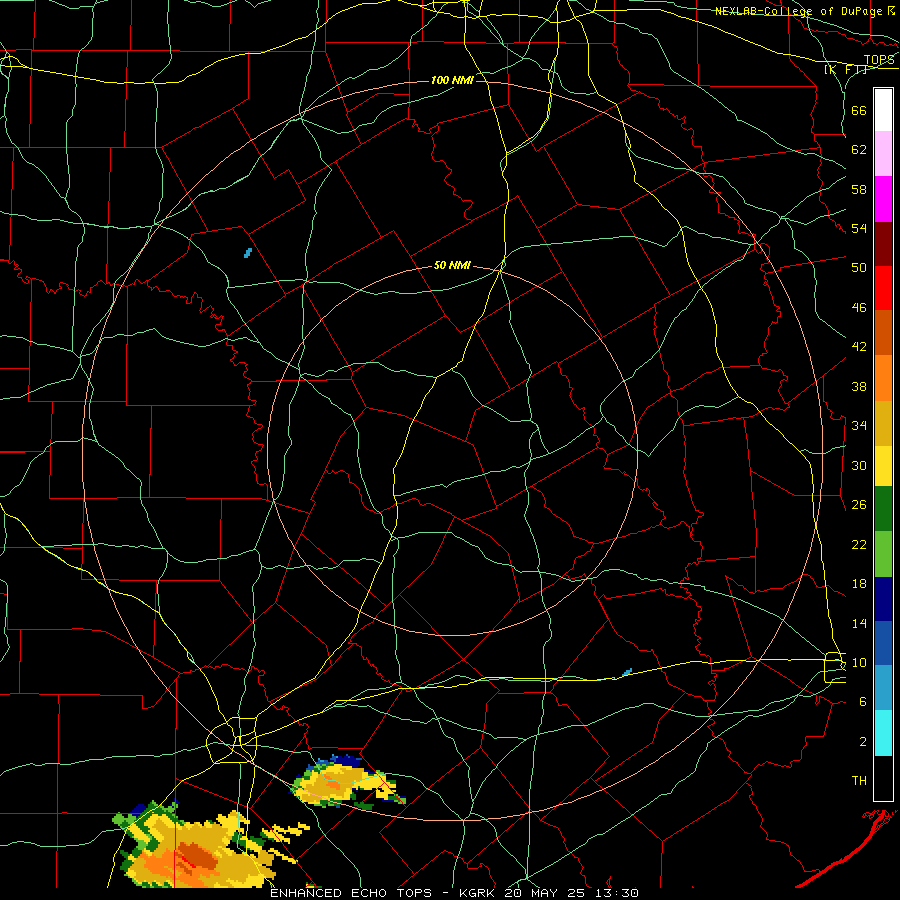Click the dark orange core of the large bottom-left storm
This screenshot has height=900, width=900.
coord(197,856)
